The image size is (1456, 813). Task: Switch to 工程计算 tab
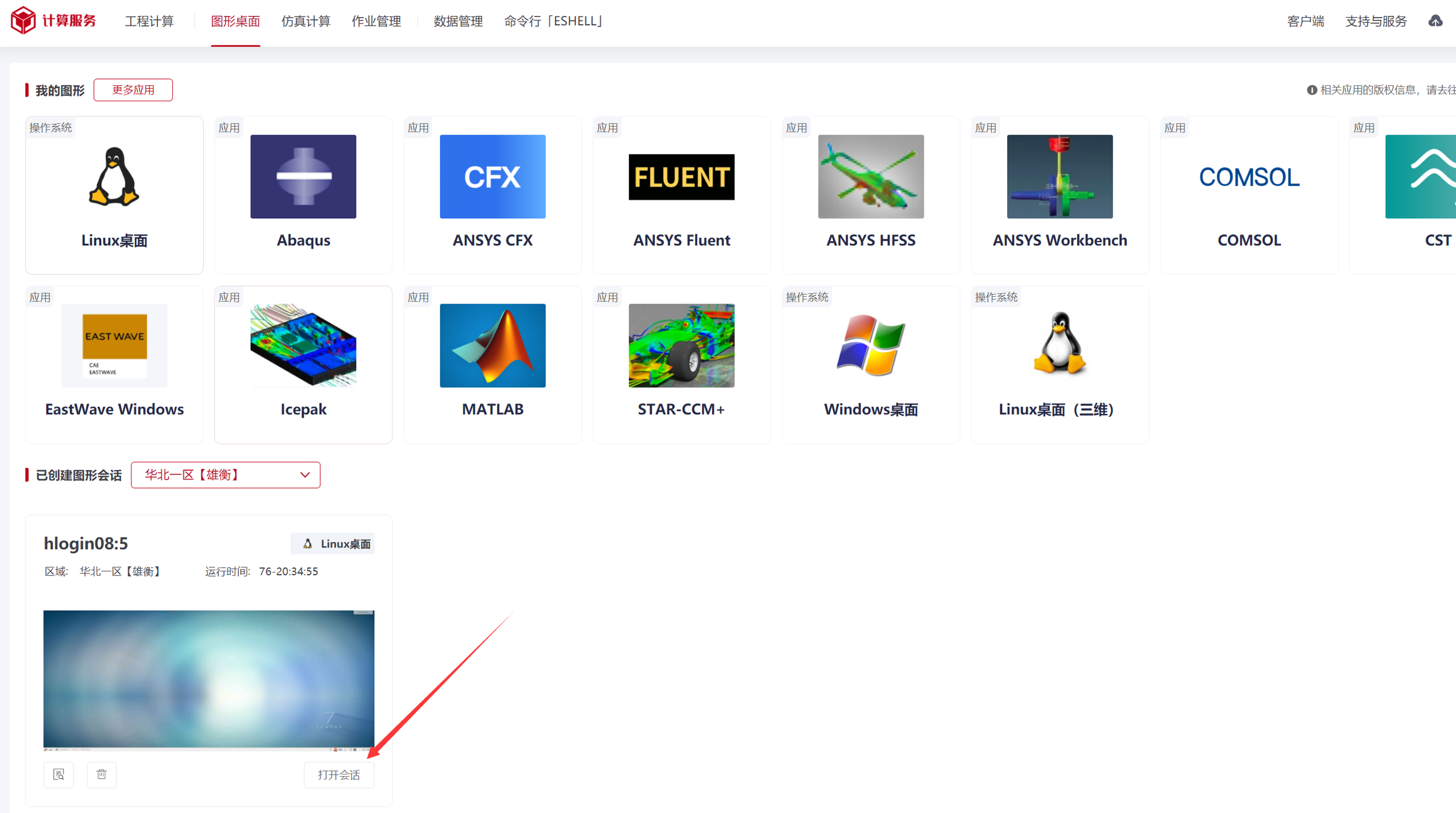pyautogui.click(x=149, y=21)
